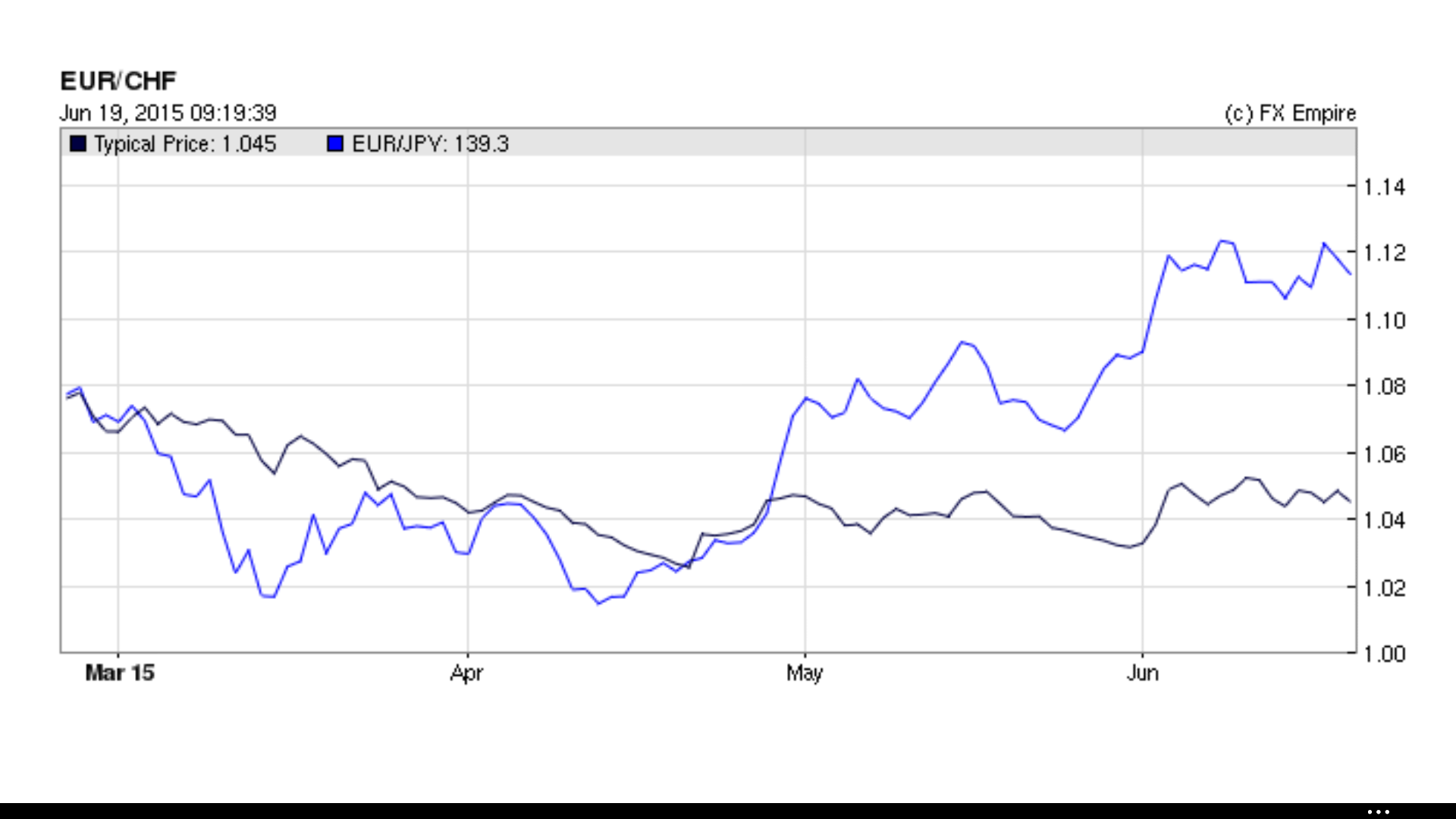Click the Apr x-axis label
1456x819 pixels.
coord(466,673)
